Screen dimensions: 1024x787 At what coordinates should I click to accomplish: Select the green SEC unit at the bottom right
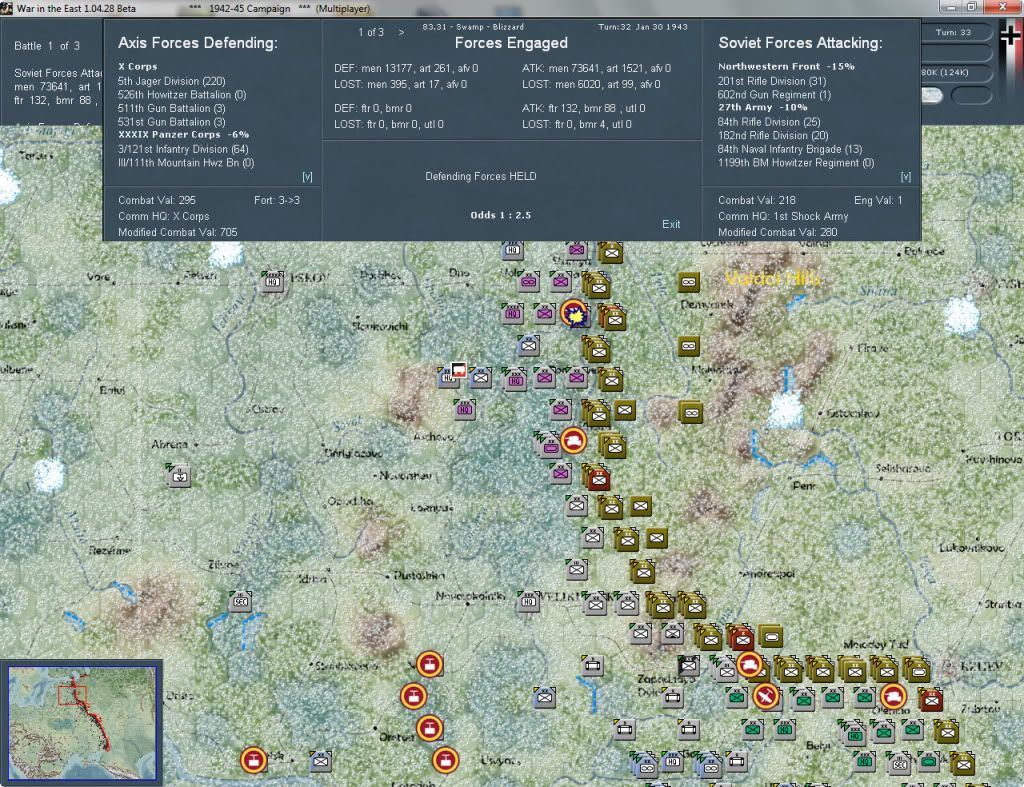coord(899,763)
